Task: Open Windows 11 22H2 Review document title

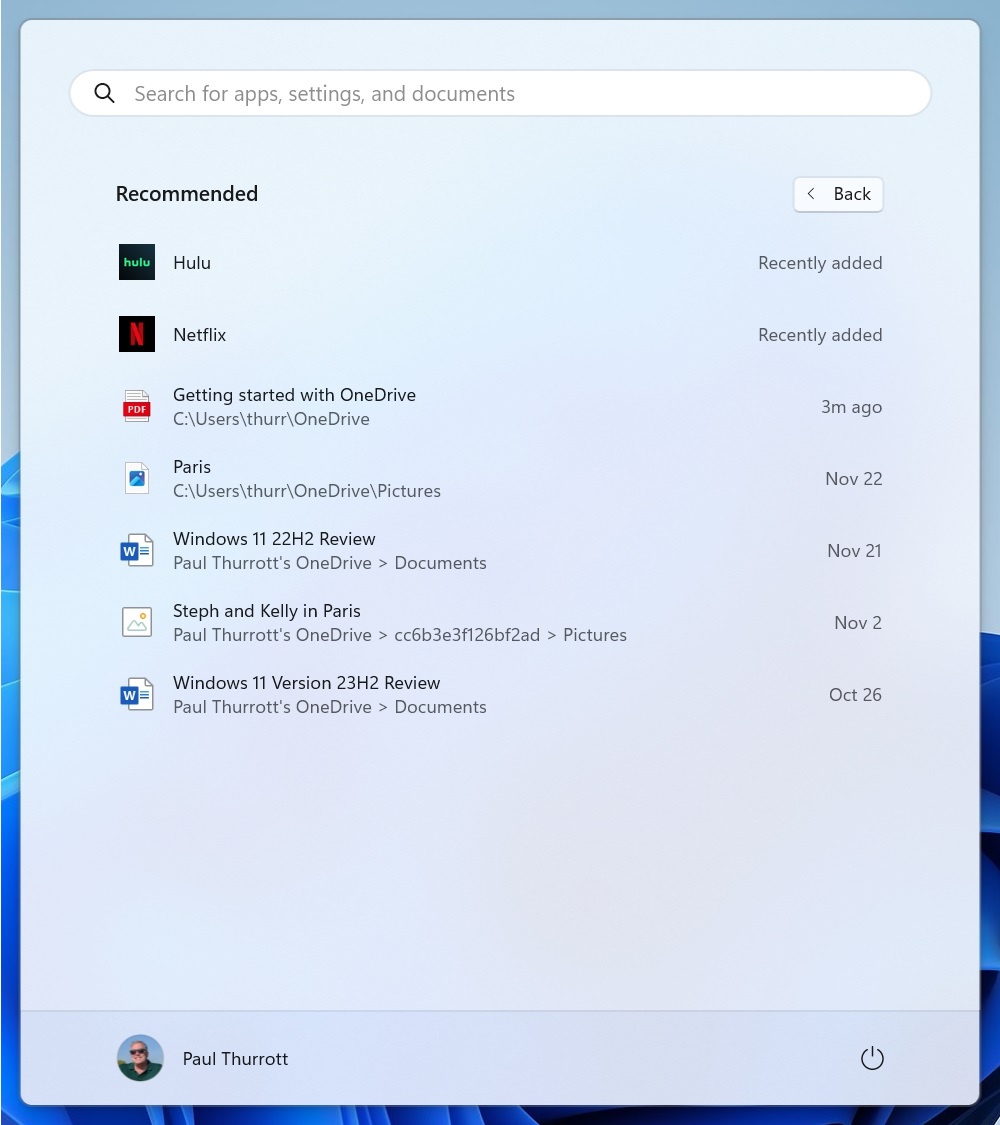Action: tap(274, 539)
